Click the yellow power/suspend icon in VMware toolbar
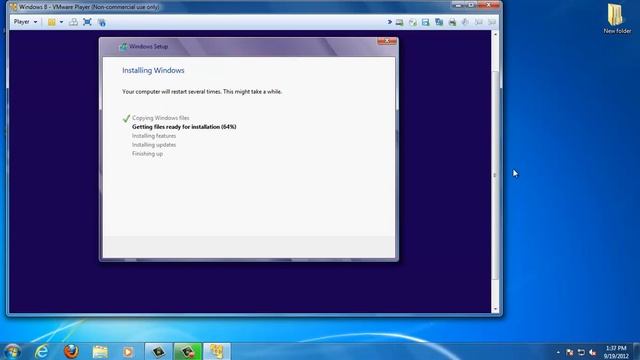Image resolution: width=640 pixels, height=360 pixels. coord(52,22)
